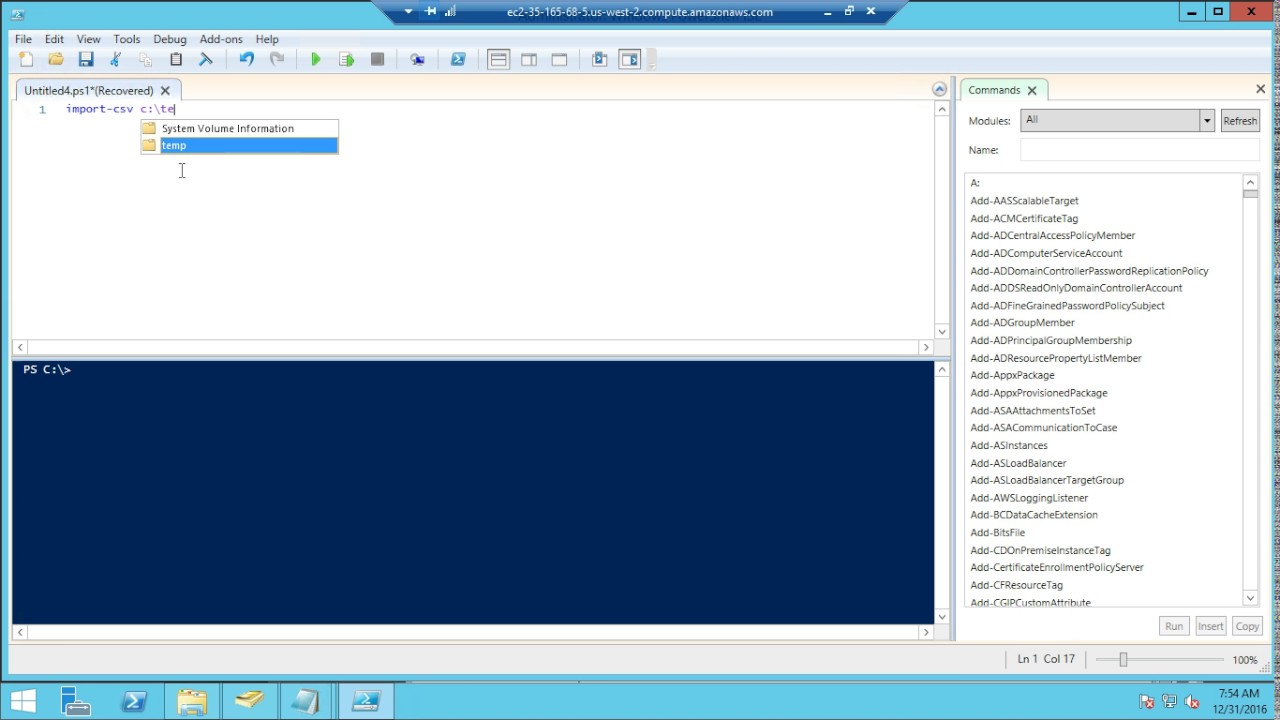The width and height of the screenshot is (1280, 720).
Task: Open the Help menu
Action: point(267,39)
